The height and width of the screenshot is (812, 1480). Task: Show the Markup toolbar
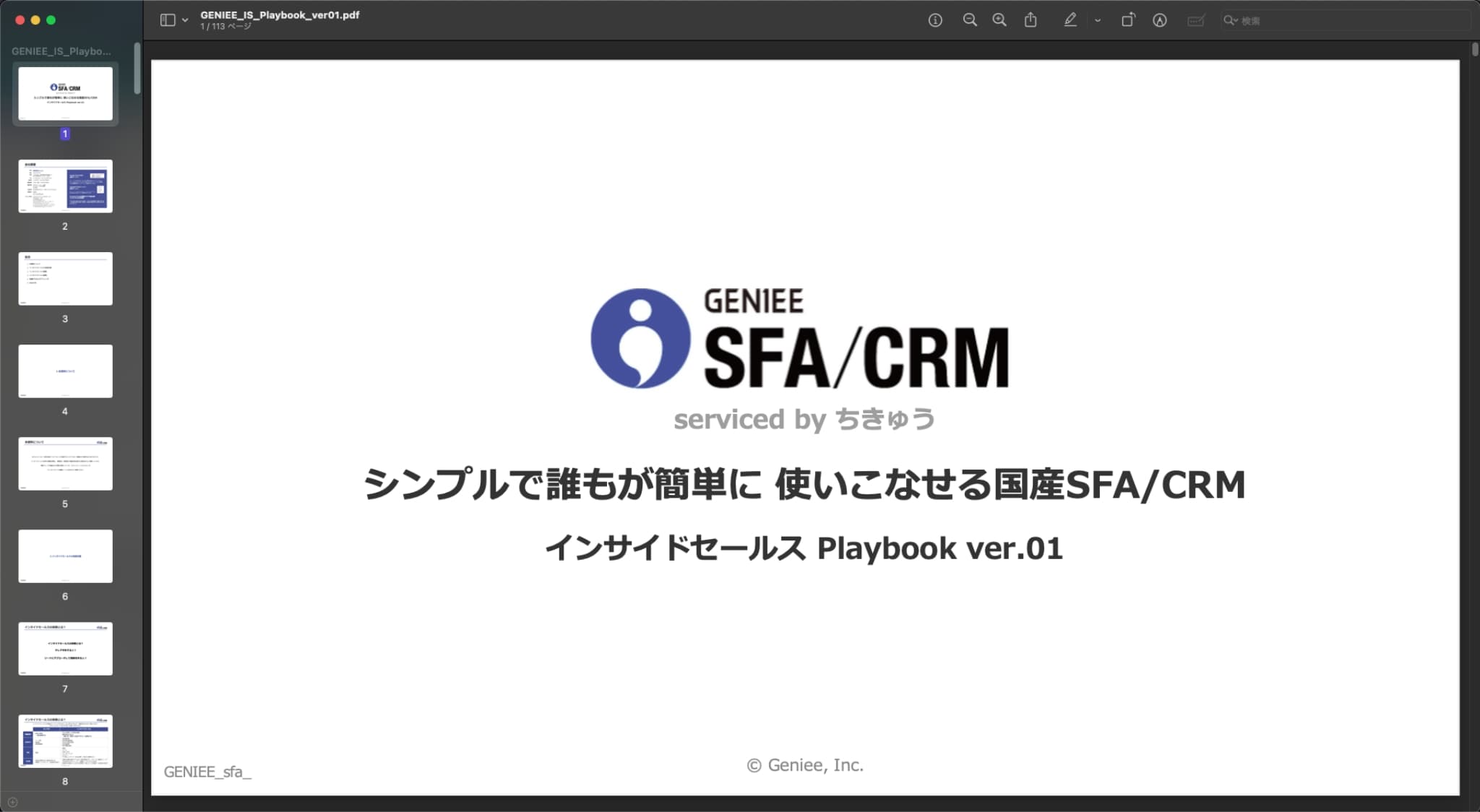click(1160, 20)
